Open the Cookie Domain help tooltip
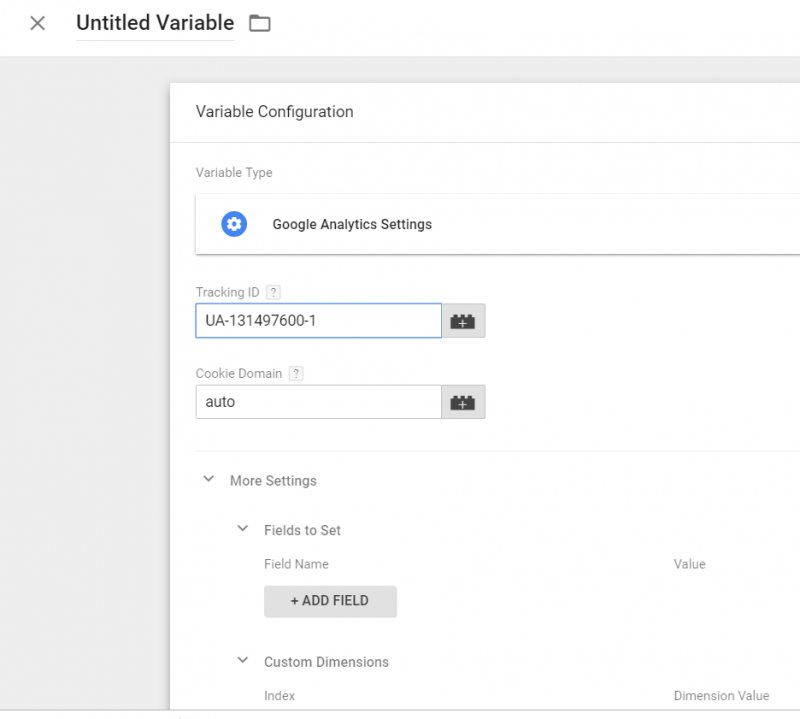This screenshot has width=800, height=719. pos(296,374)
